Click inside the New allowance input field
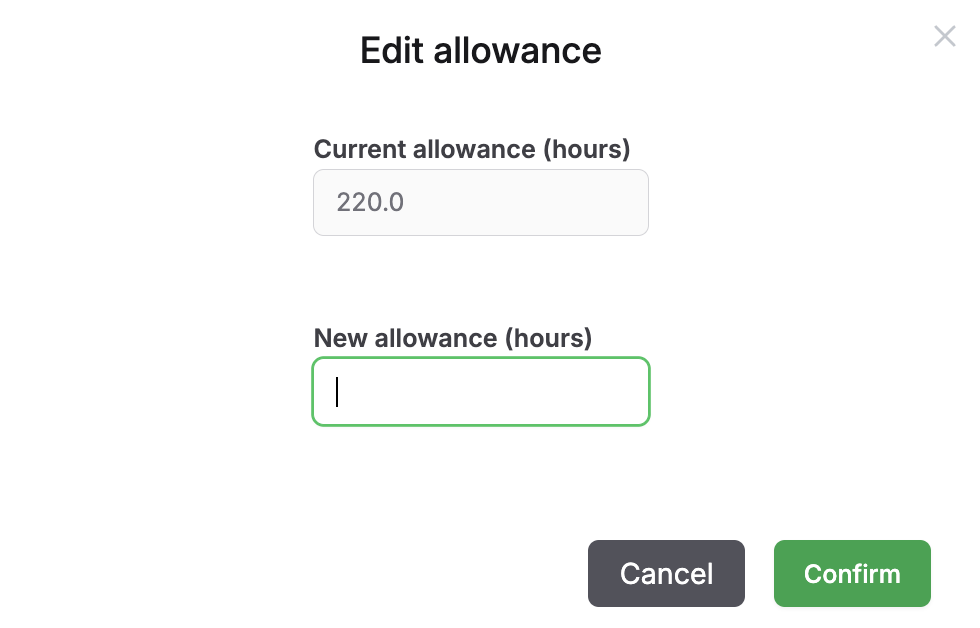Screen dimensions: 980x628 click(x=480, y=391)
